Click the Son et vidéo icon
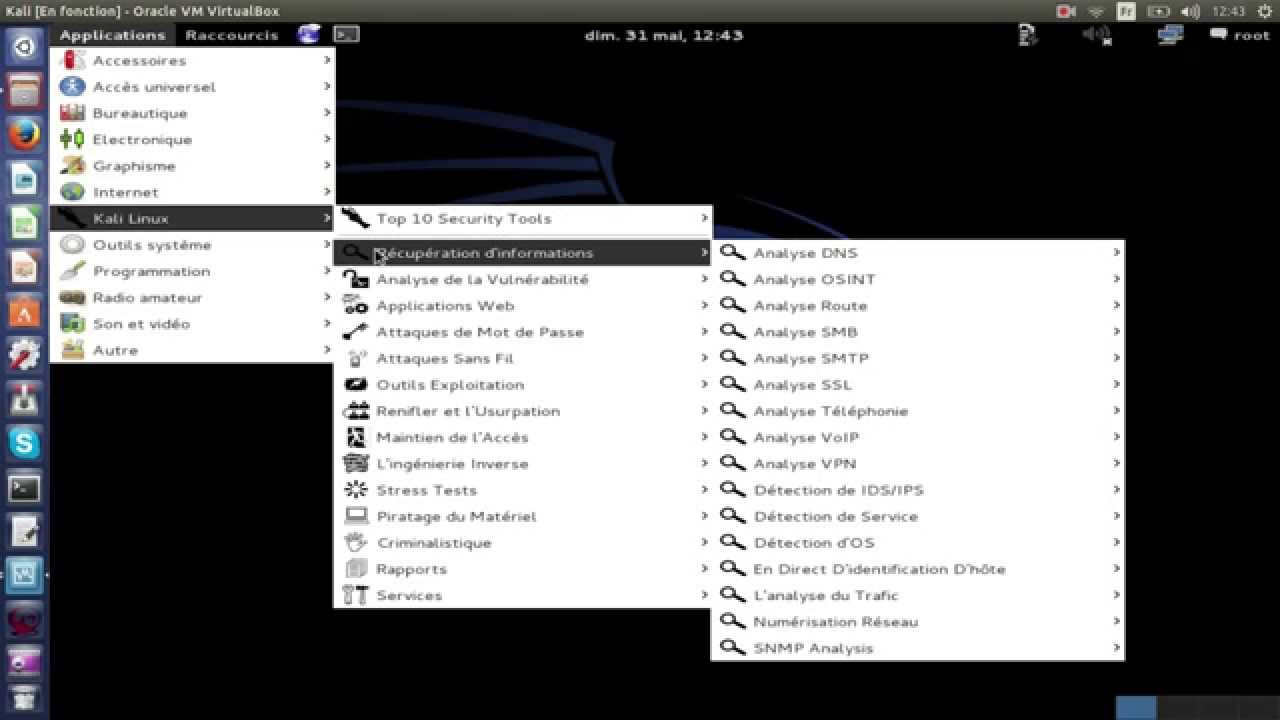 point(72,323)
